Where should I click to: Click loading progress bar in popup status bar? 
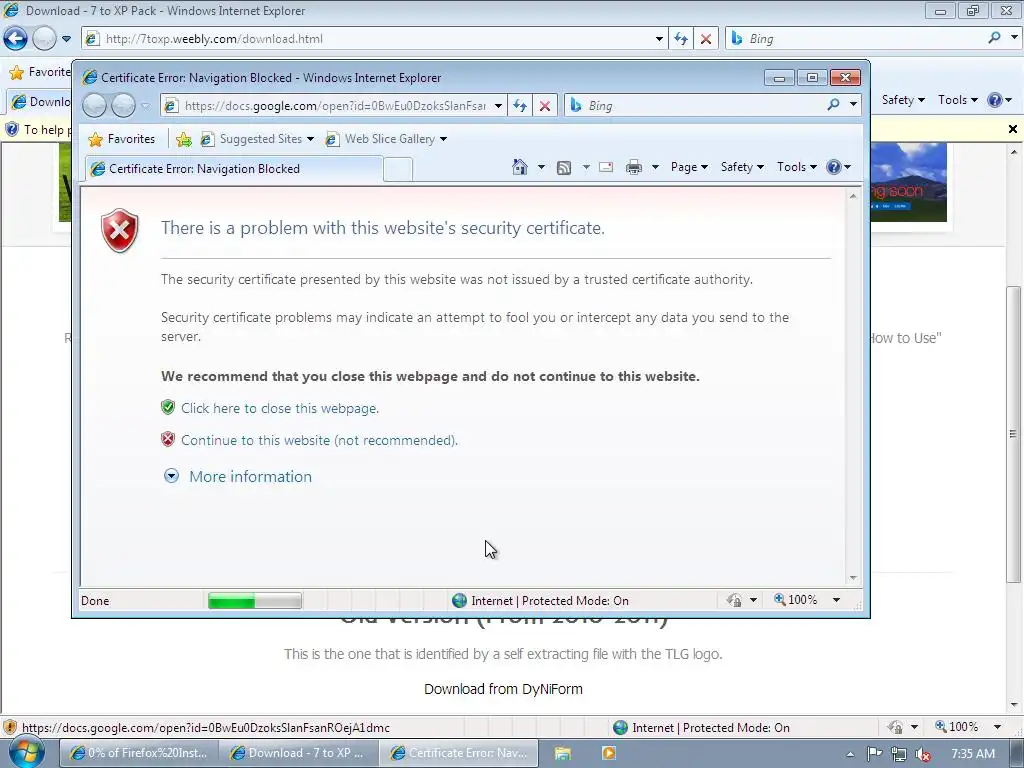pos(255,600)
